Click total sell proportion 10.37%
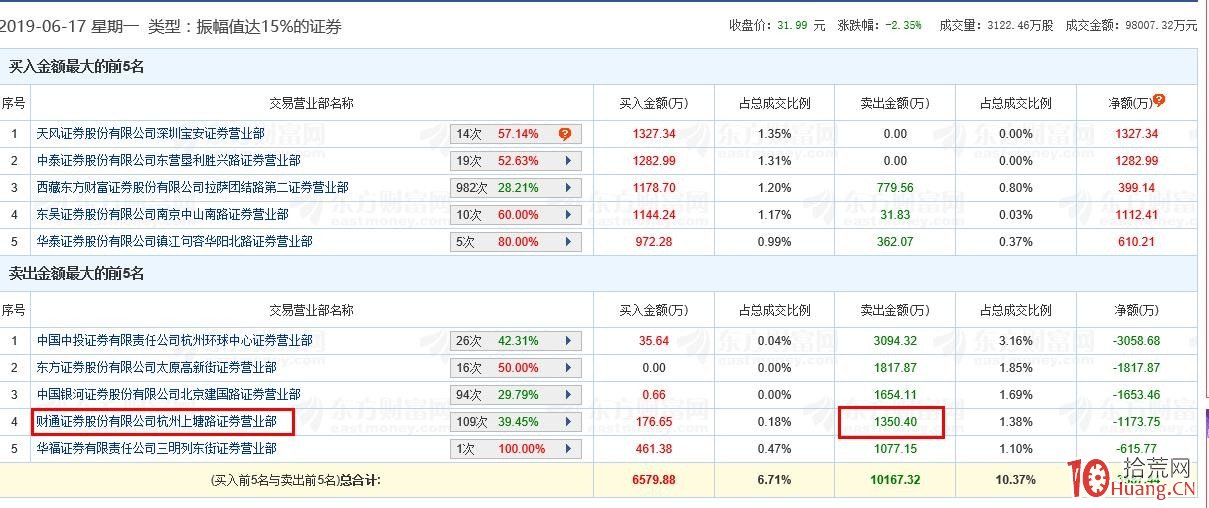Screen dimensions: 1209x508 point(1015,480)
